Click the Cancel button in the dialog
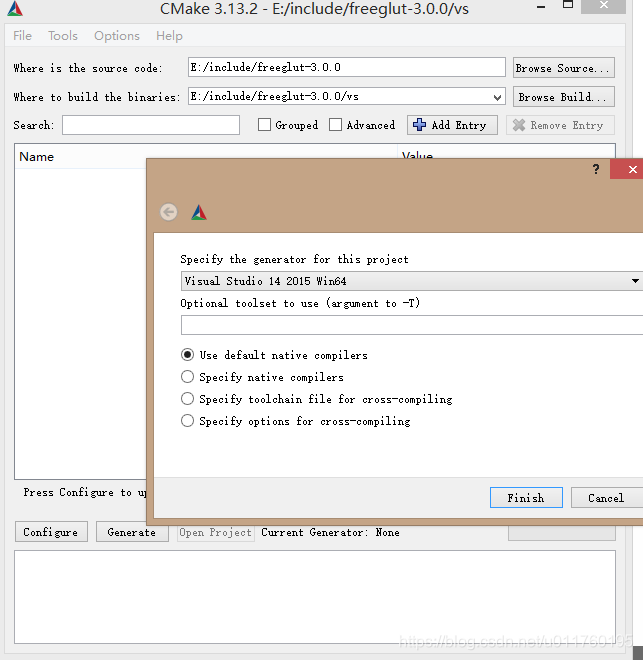Viewport: 643px width, 660px height. (606, 498)
